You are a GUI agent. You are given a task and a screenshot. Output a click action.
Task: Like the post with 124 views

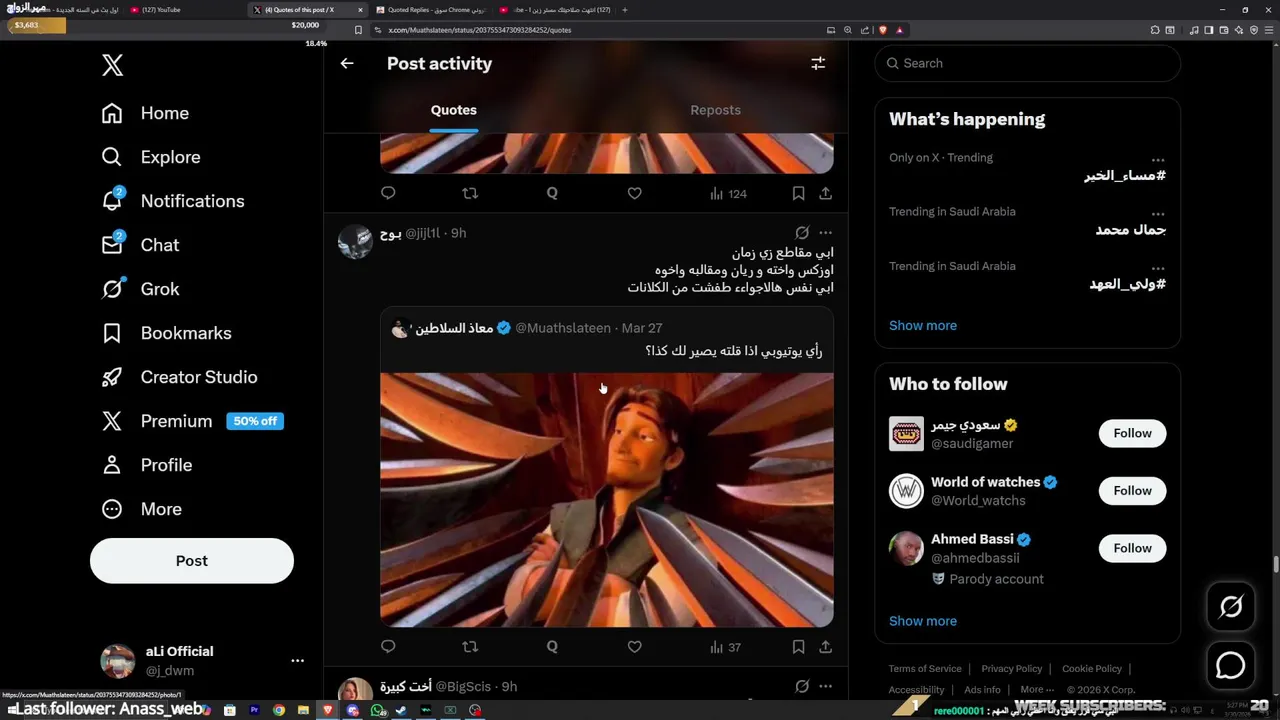pyautogui.click(x=634, y=193)
